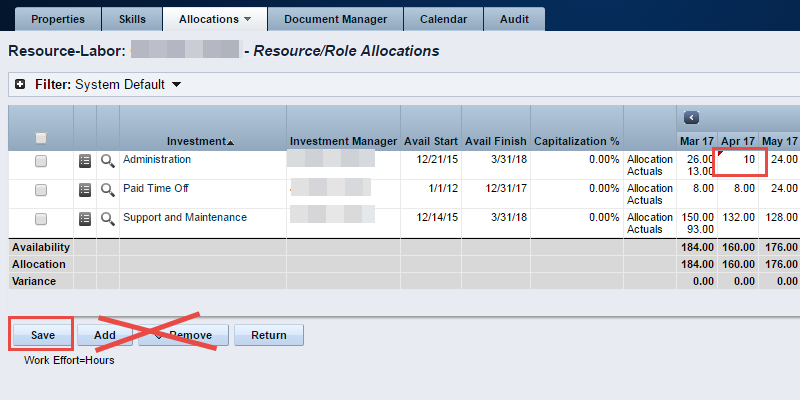Expand the Filter section plus icon
This screenshot has height=400, width=800.
[x=20, y=85]
